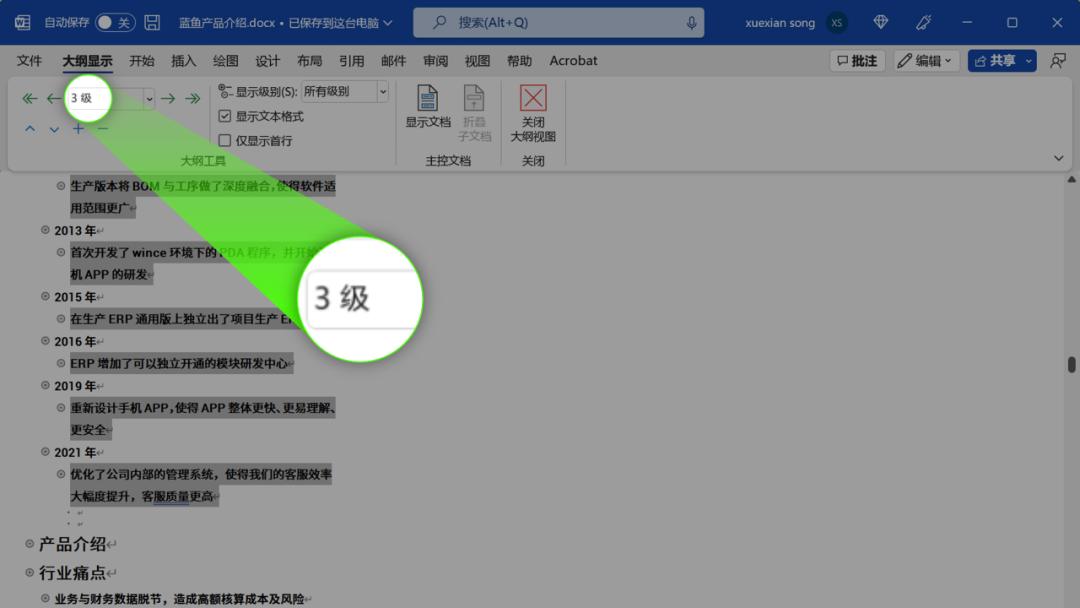
Task: Enable 仅显示首行 option
Action: (224, 140)
